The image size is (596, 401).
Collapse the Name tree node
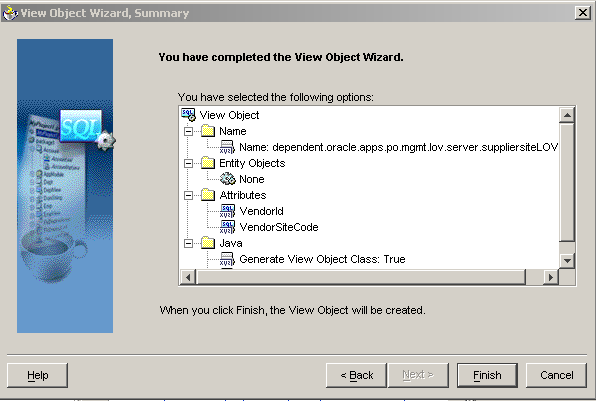coord(188,132)
